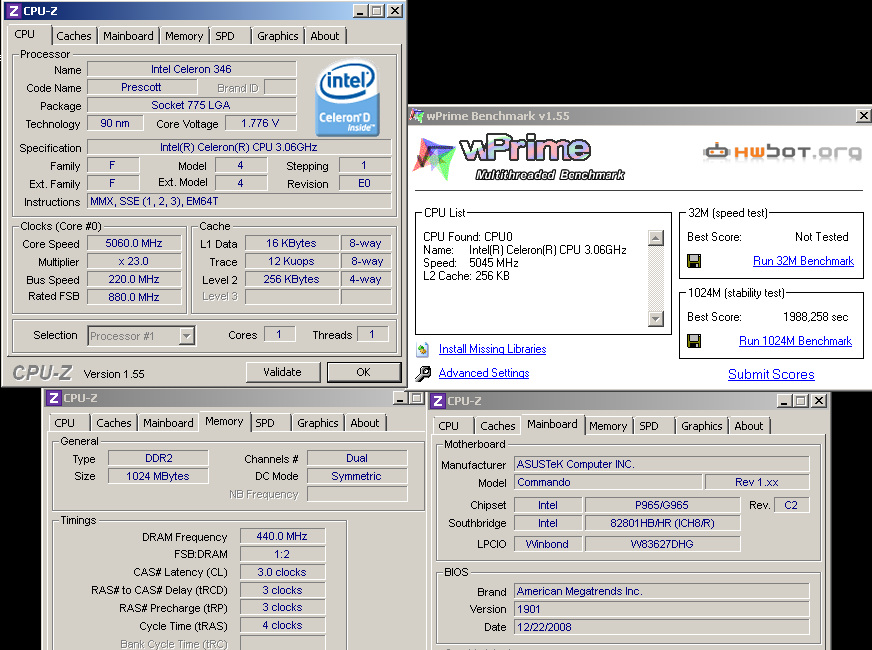Click the Chipset value P965/G965

(x=662, y=505)
